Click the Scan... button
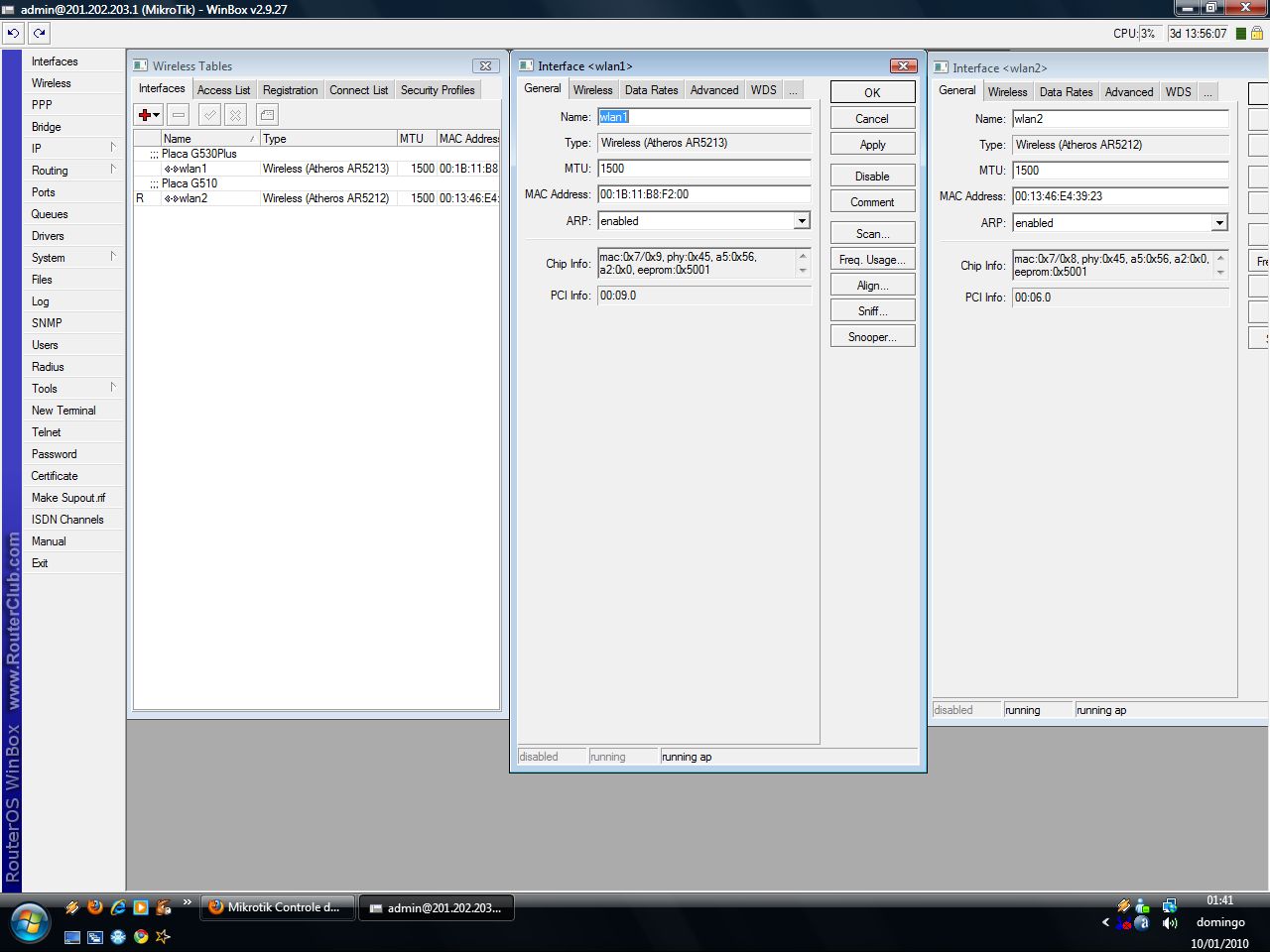Screen dimensions: 1270x952 click(872, 234)
